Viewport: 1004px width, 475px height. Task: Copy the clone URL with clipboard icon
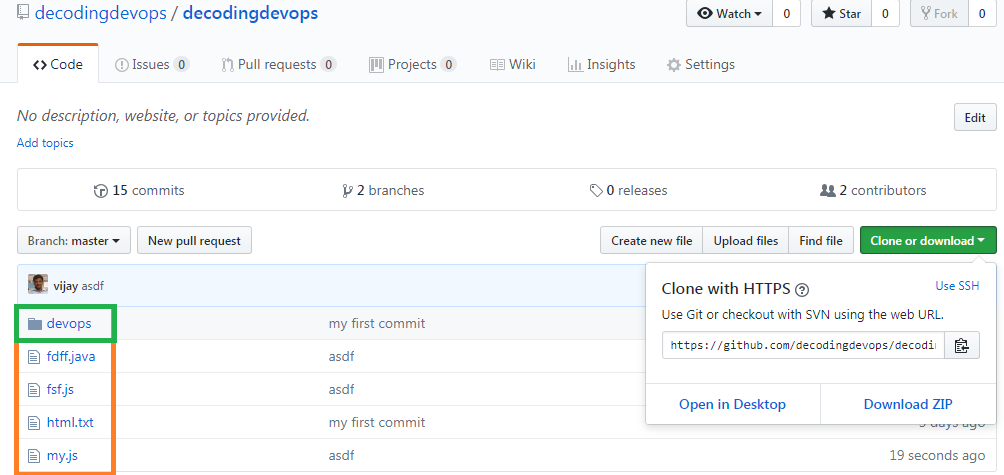pos(962,346)
